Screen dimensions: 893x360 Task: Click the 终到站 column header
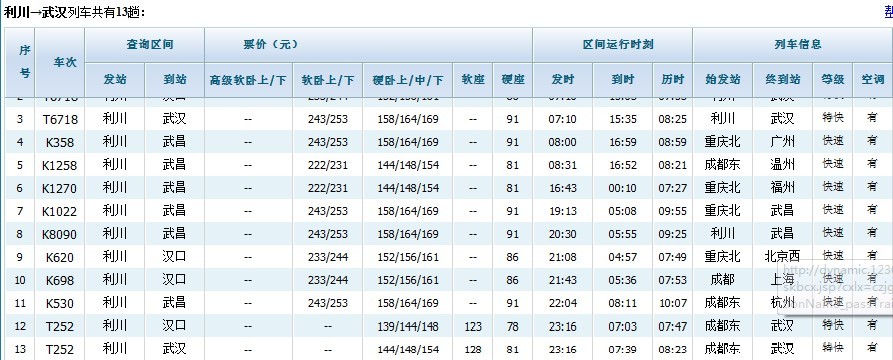783,80
